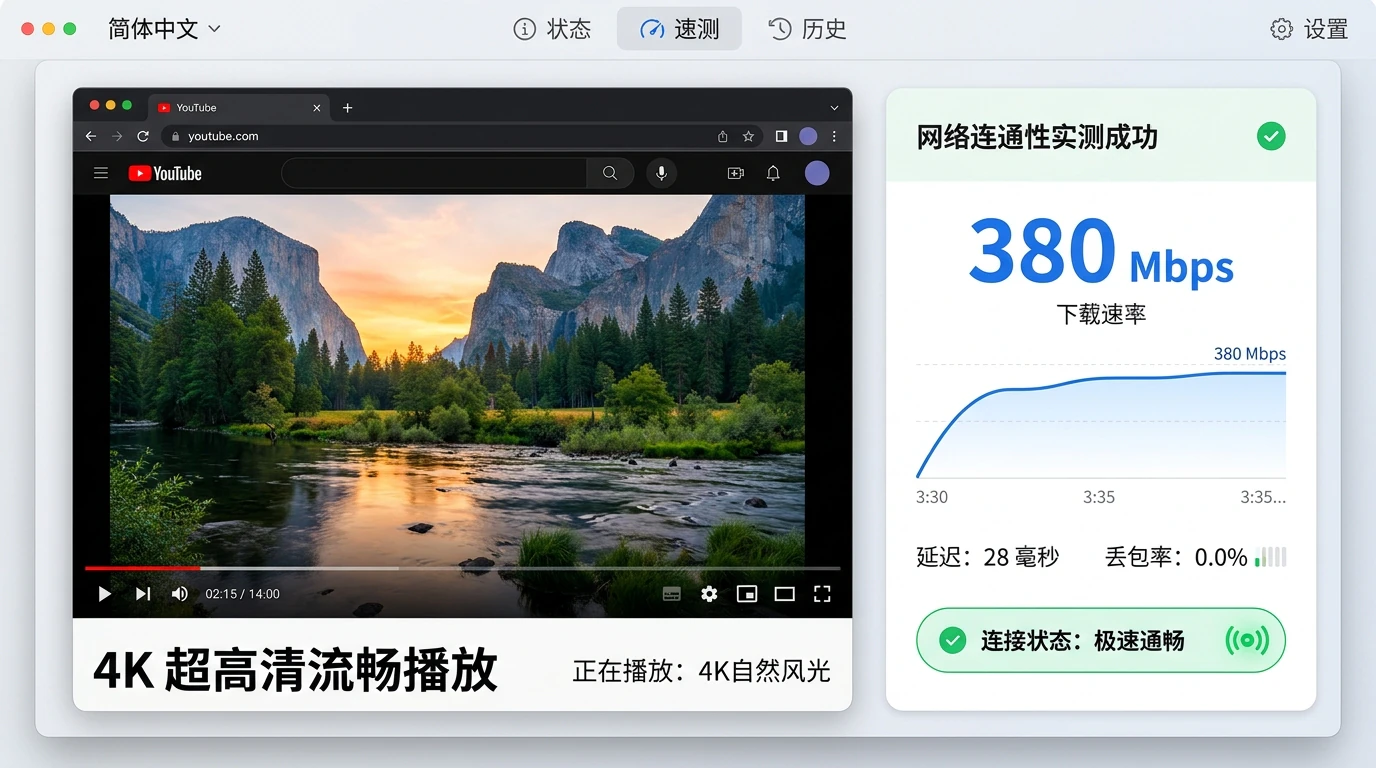Switch to theater mode
The height and width of the screenshot is (768, 1376).
785,594
